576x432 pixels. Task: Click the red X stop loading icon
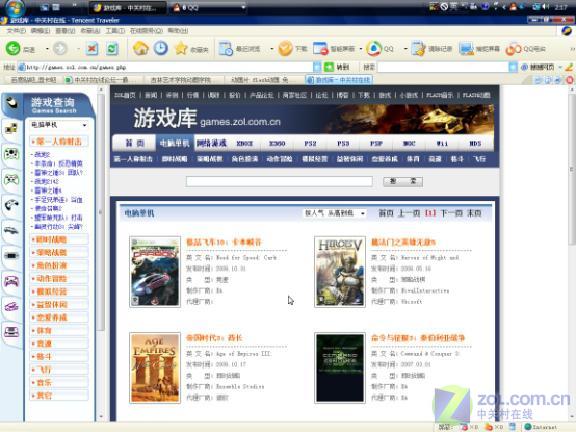92,48
